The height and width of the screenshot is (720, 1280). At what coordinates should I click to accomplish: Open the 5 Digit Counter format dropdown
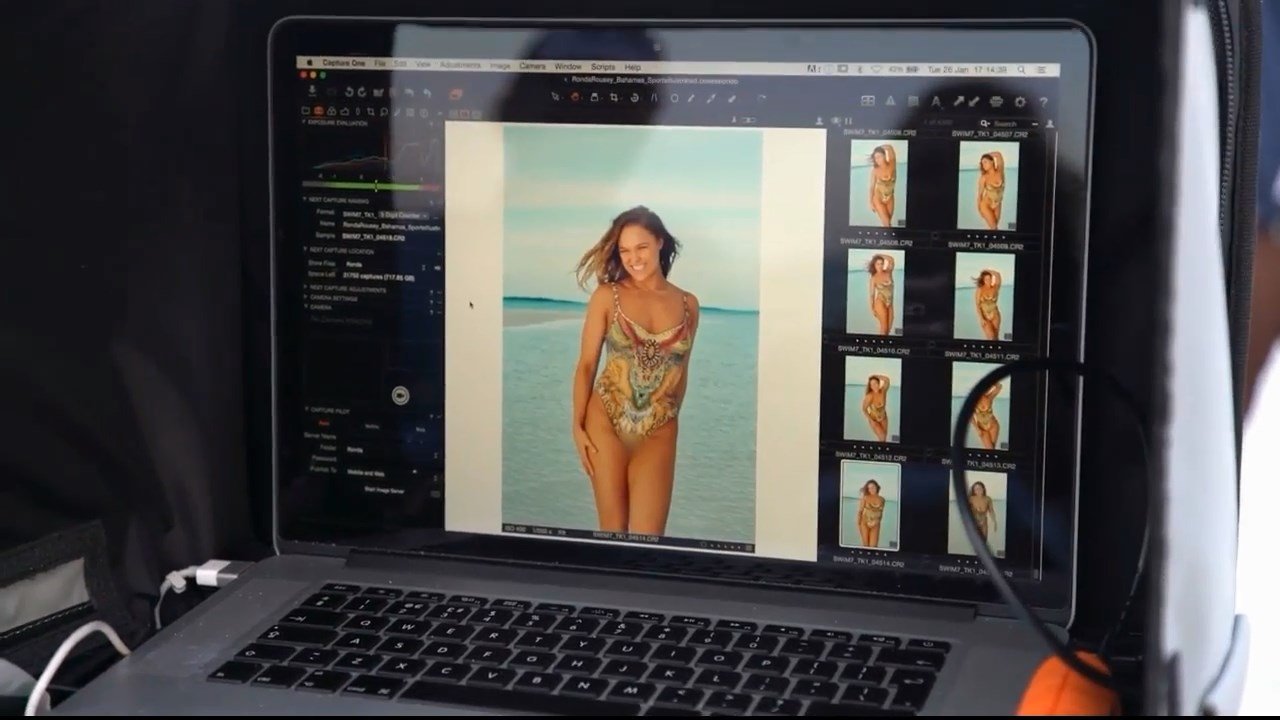[400, 214]
